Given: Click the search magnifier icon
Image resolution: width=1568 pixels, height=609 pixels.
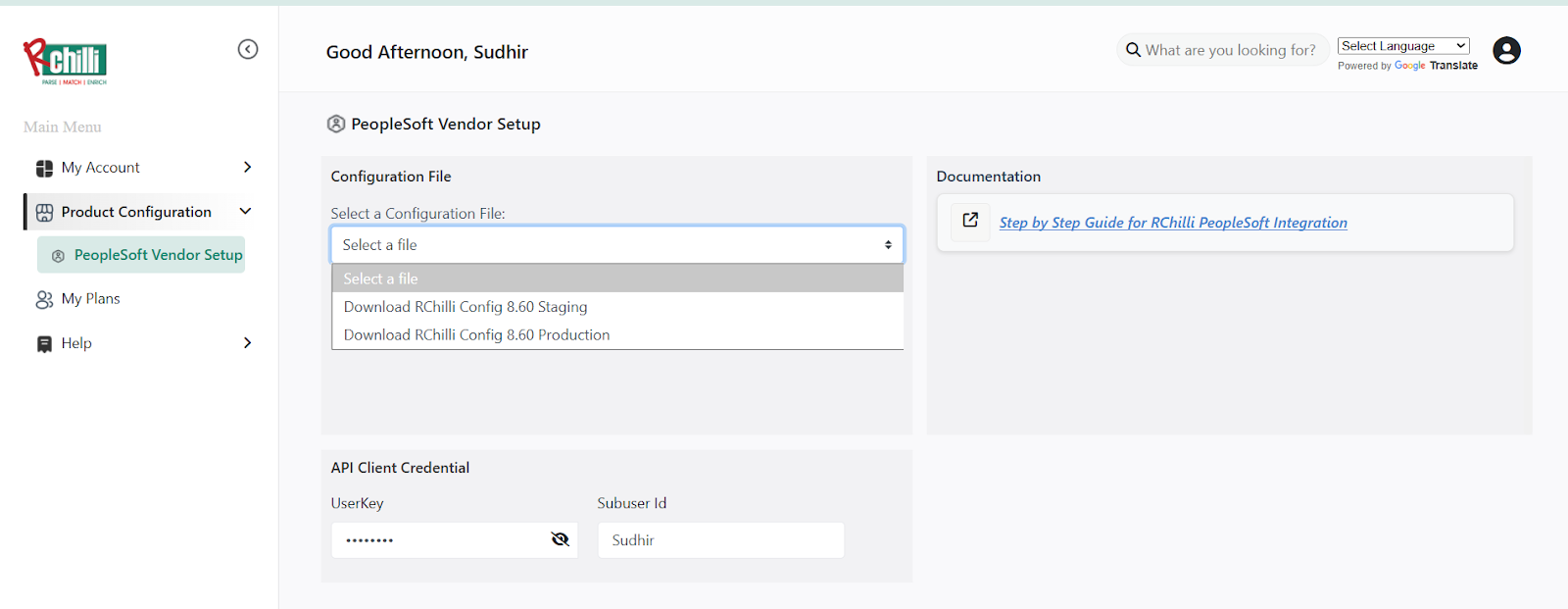Looking at the screenshot, I should 1133,50.
